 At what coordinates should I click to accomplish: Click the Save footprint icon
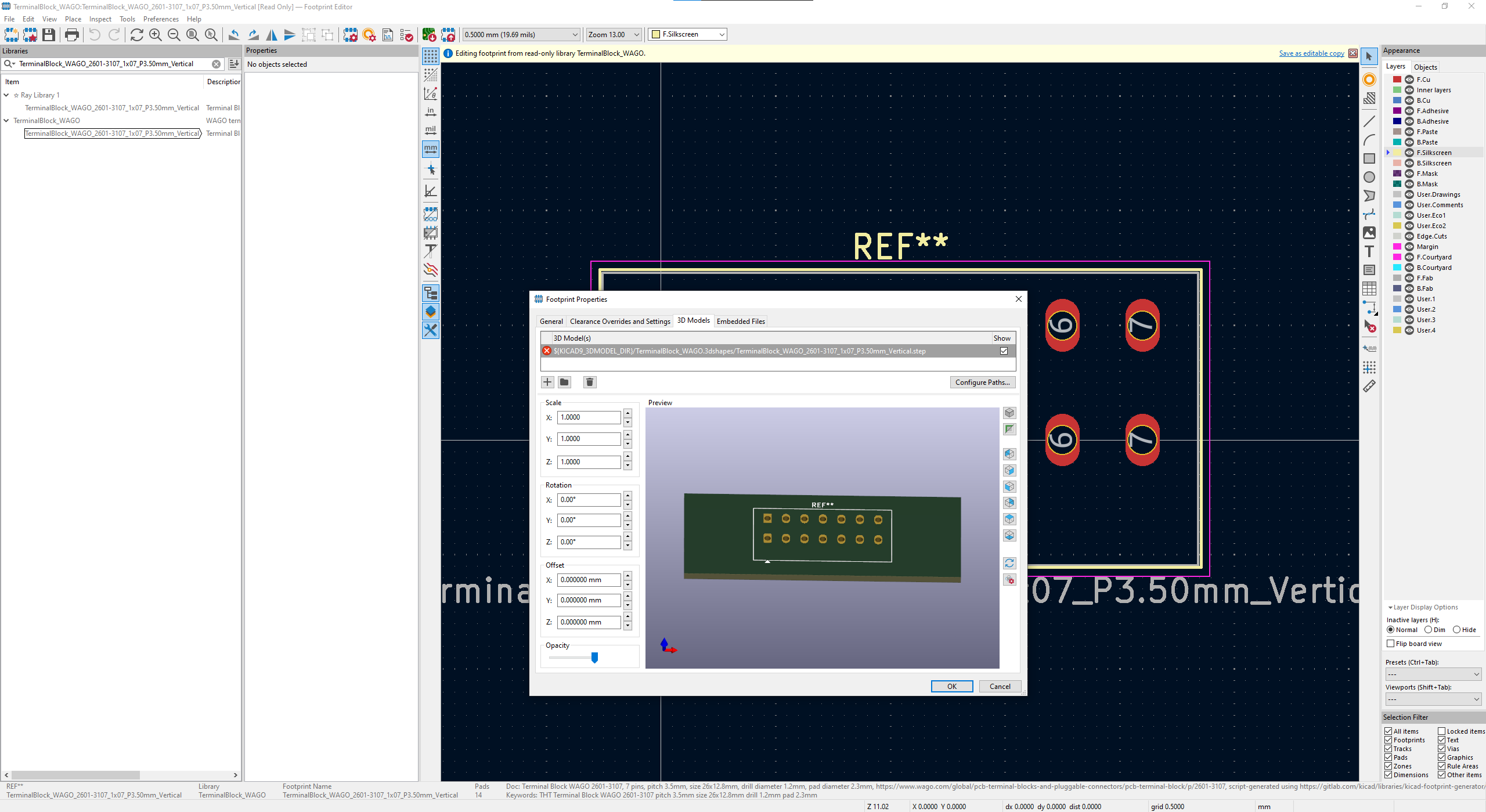click(49, 35)
